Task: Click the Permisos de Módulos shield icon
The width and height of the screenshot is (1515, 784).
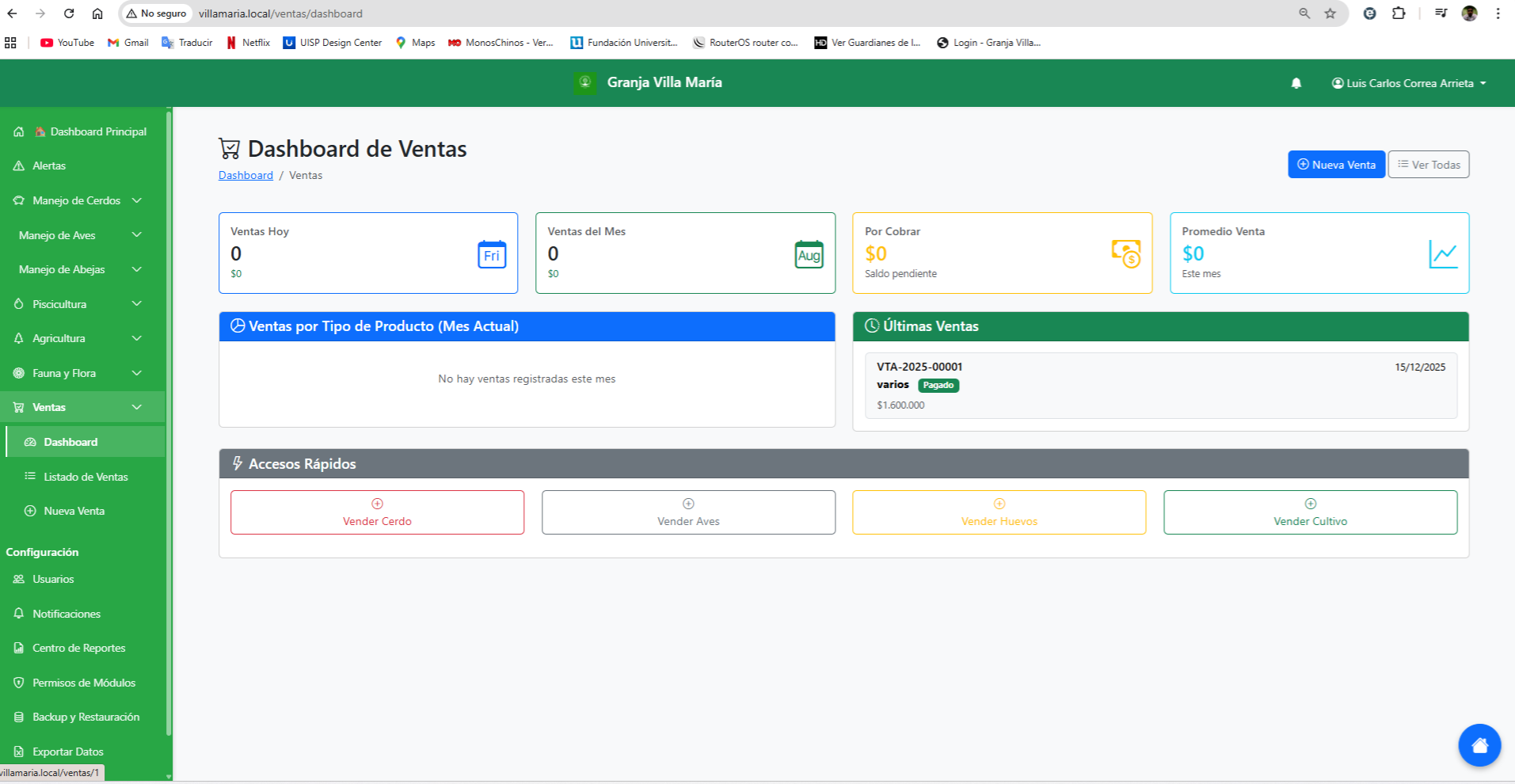Action: [x=17, y=682]
